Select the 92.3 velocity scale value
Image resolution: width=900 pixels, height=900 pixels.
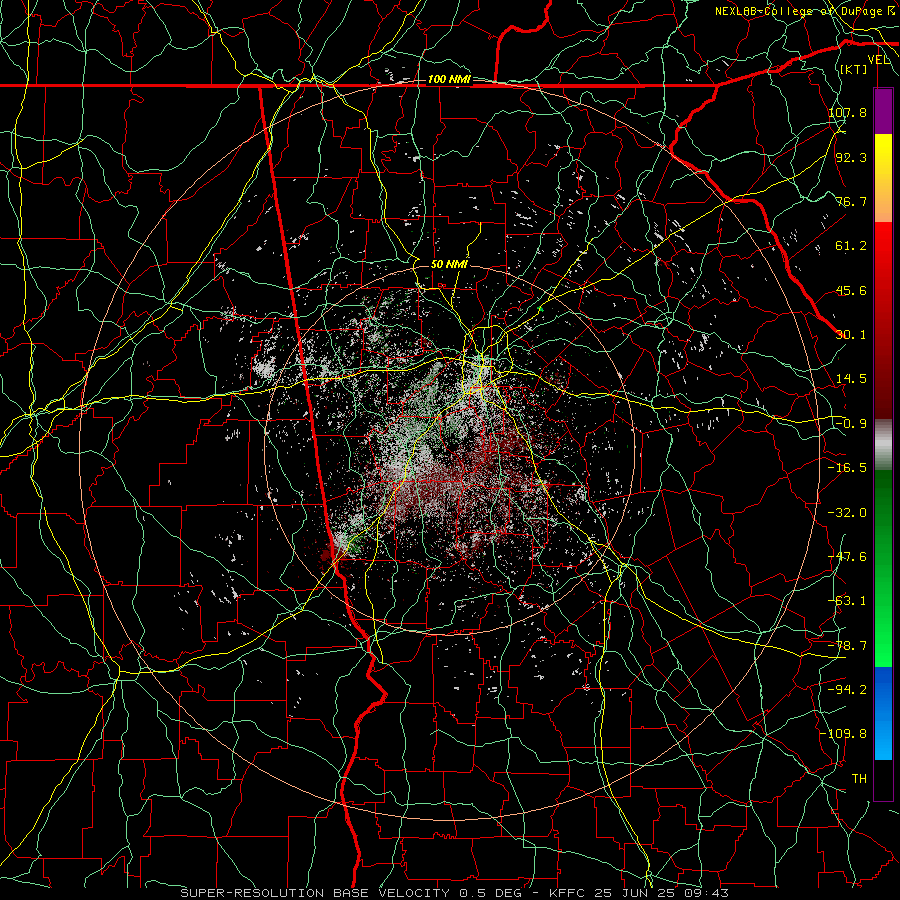851,157
